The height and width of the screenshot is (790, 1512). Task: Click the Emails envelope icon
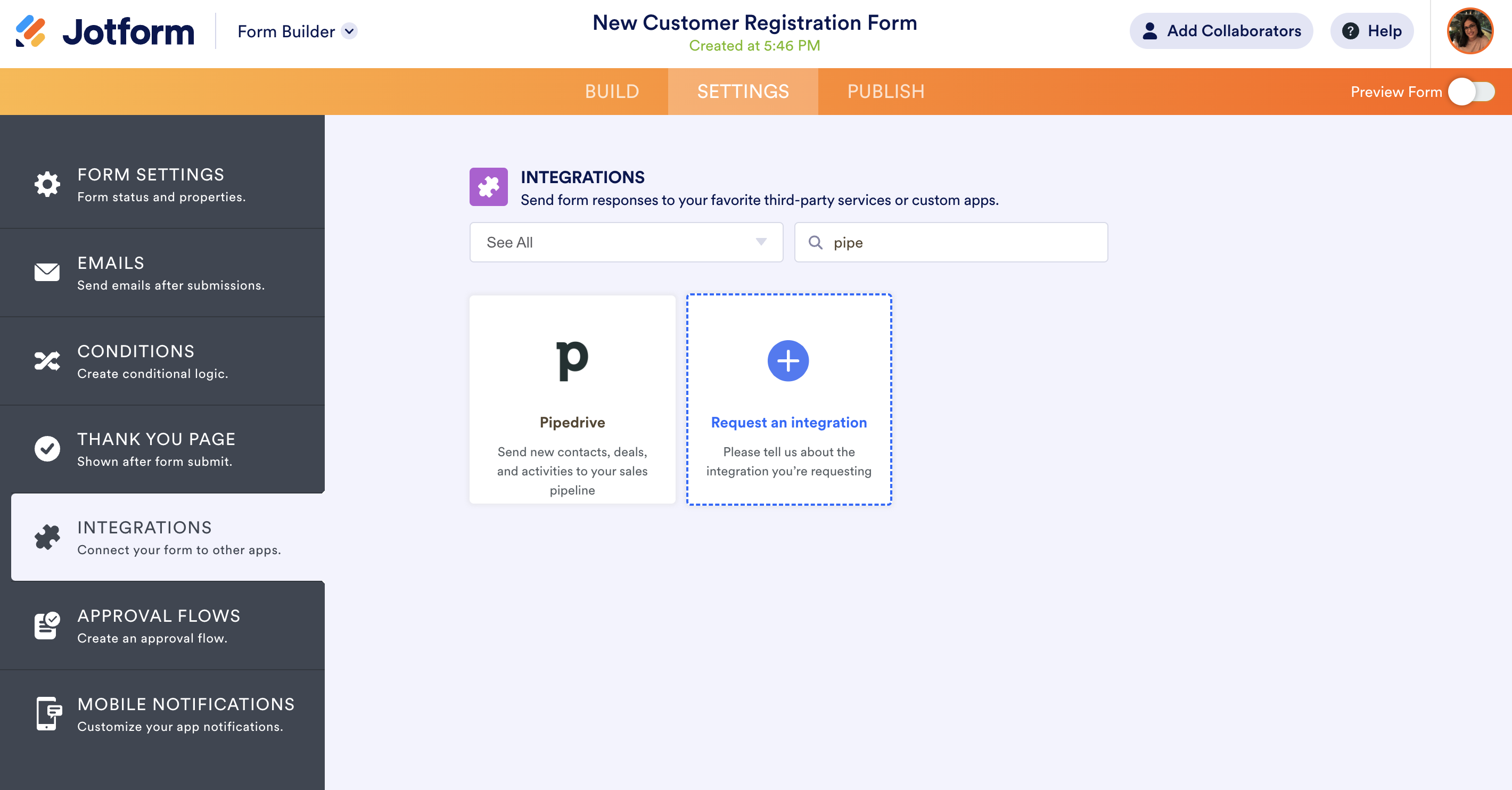(47, 273)
